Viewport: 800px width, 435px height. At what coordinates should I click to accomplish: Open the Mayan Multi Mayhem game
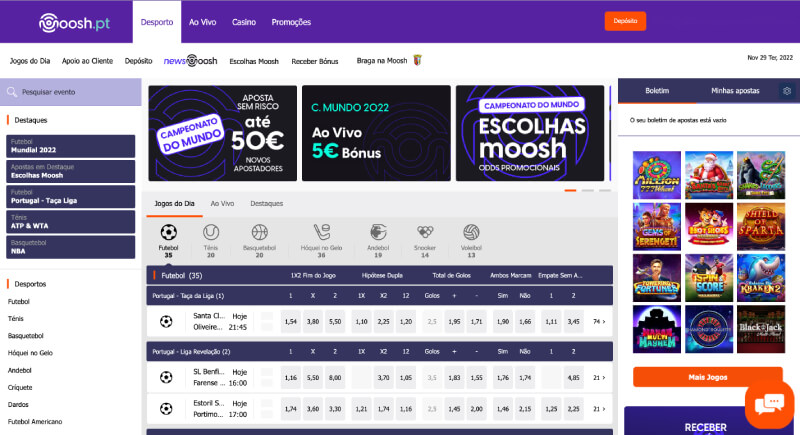(657, 329)
